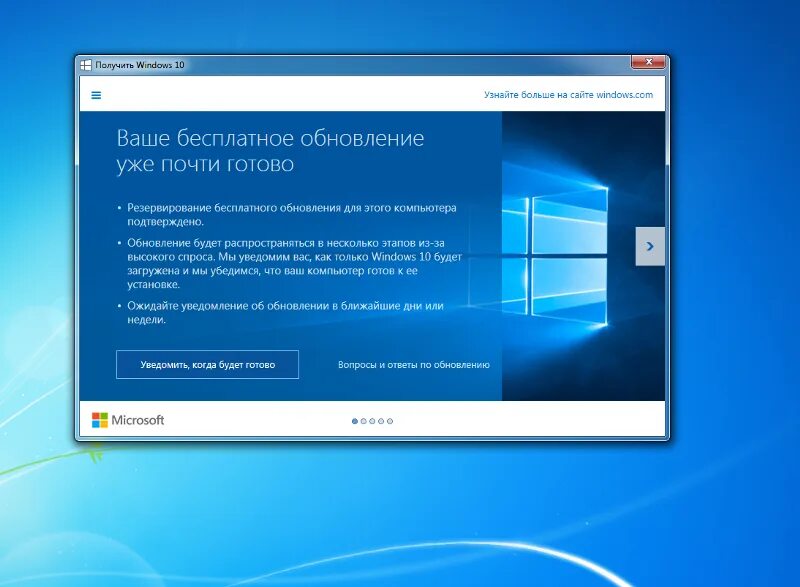Click the 'Уведомить, когда будет готово' button

[207, 365]
